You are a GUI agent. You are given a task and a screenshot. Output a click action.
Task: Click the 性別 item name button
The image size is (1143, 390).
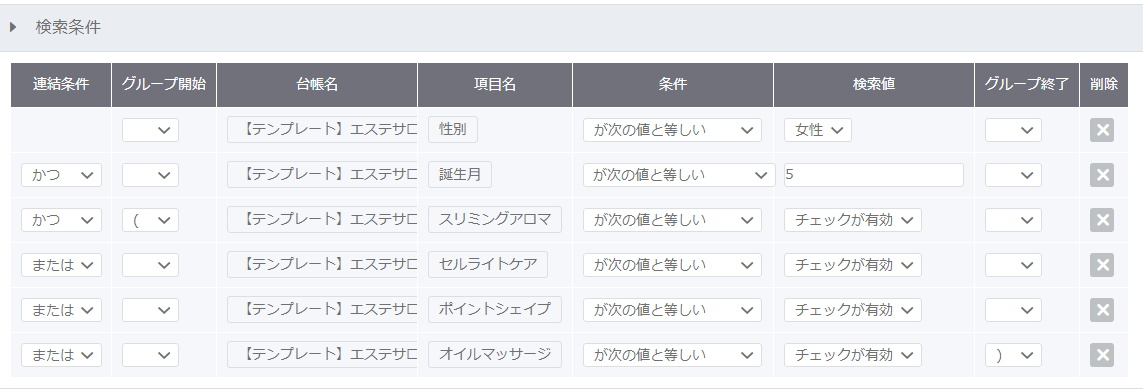tap(453, 130)
